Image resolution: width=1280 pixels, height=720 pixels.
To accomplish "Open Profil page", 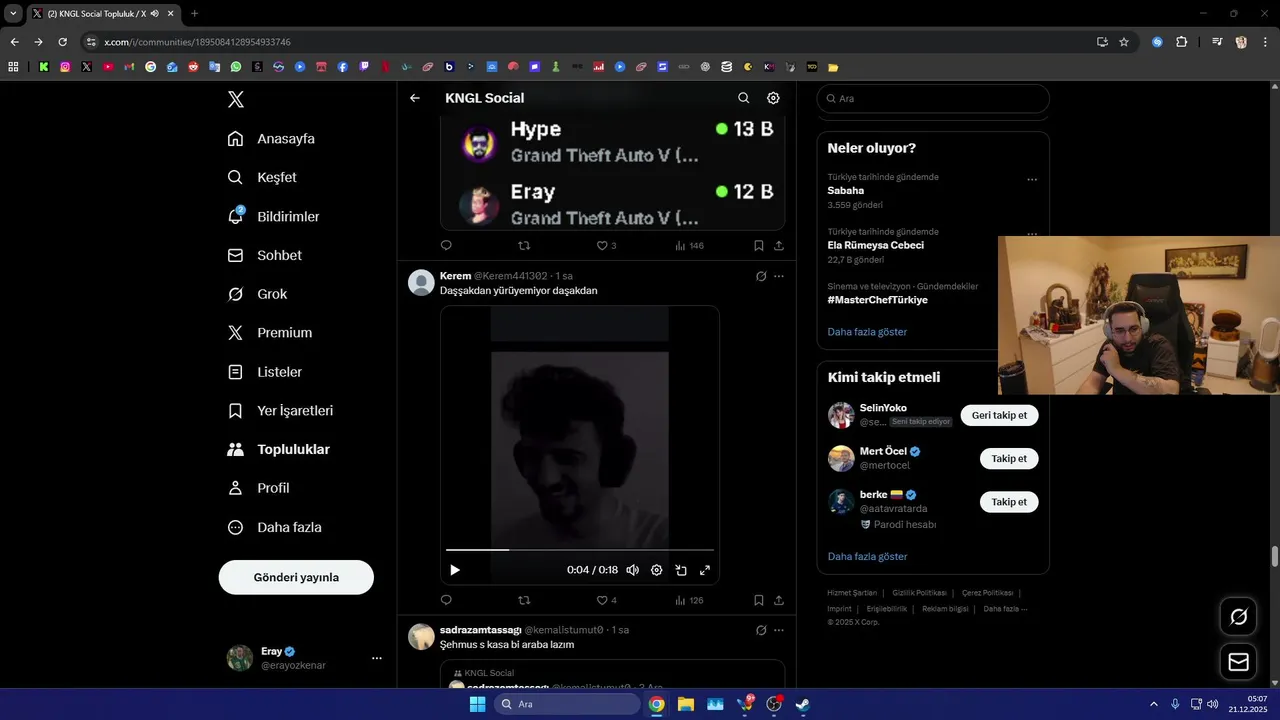I will (x=258, y=488).
